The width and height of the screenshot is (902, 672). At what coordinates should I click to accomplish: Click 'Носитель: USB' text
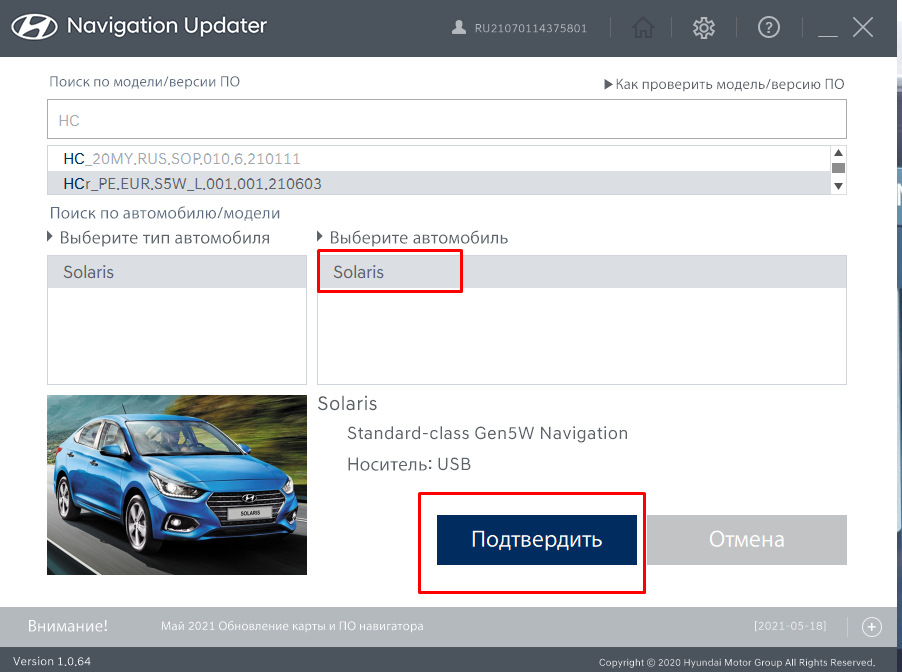409,464
